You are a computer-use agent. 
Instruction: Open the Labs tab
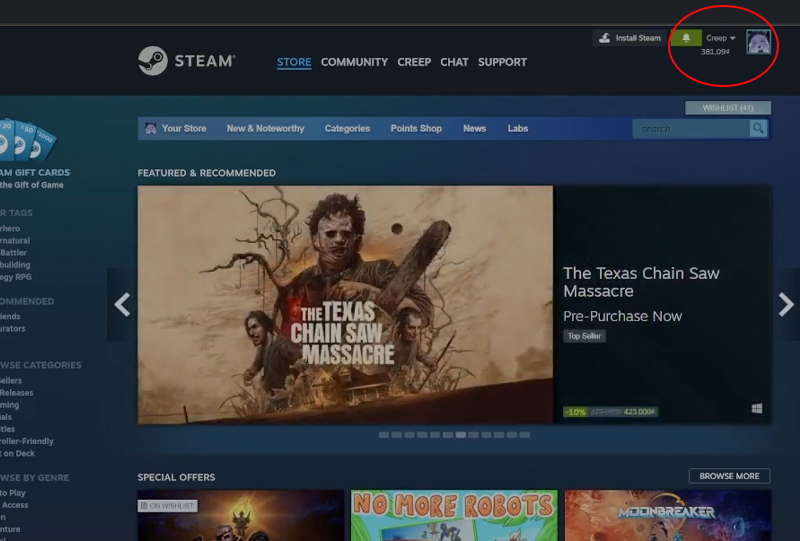click(x=517, y=129)
